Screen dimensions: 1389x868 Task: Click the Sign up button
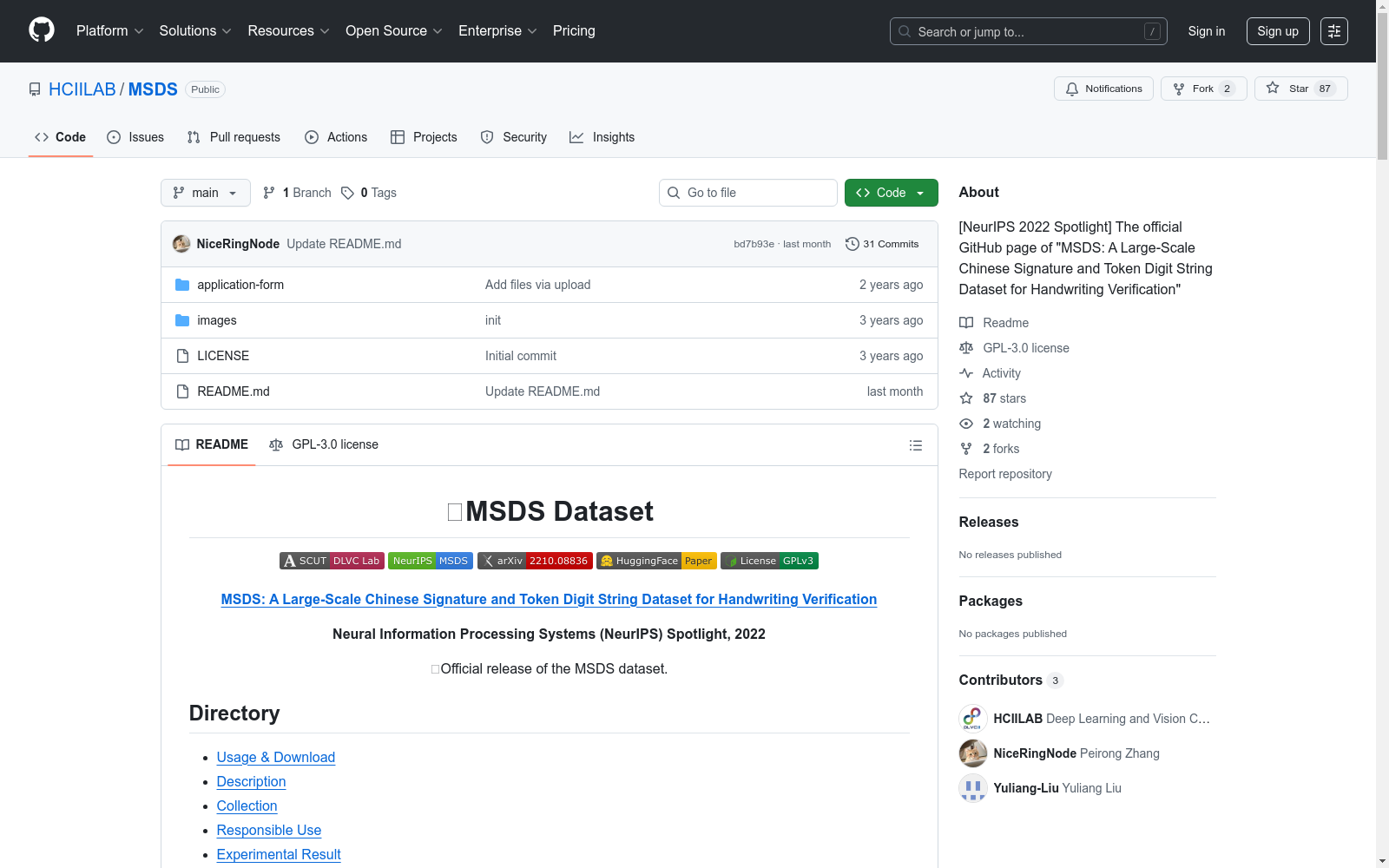coord(1278,31)
